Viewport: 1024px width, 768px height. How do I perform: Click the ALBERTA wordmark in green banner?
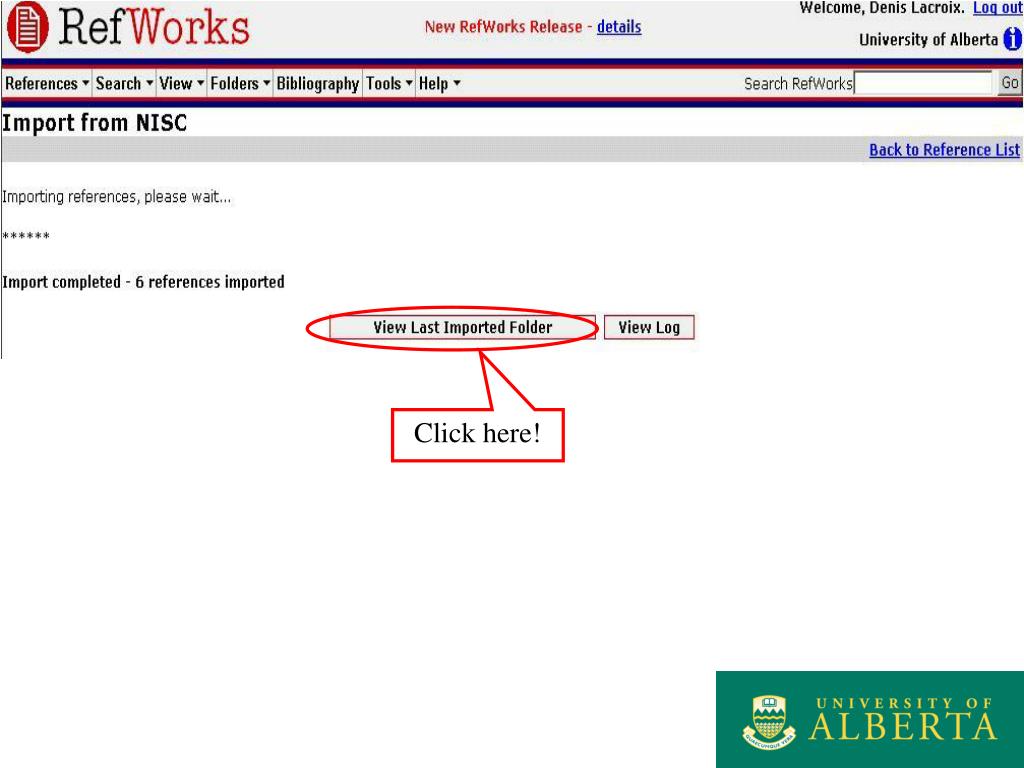(902, 726)
